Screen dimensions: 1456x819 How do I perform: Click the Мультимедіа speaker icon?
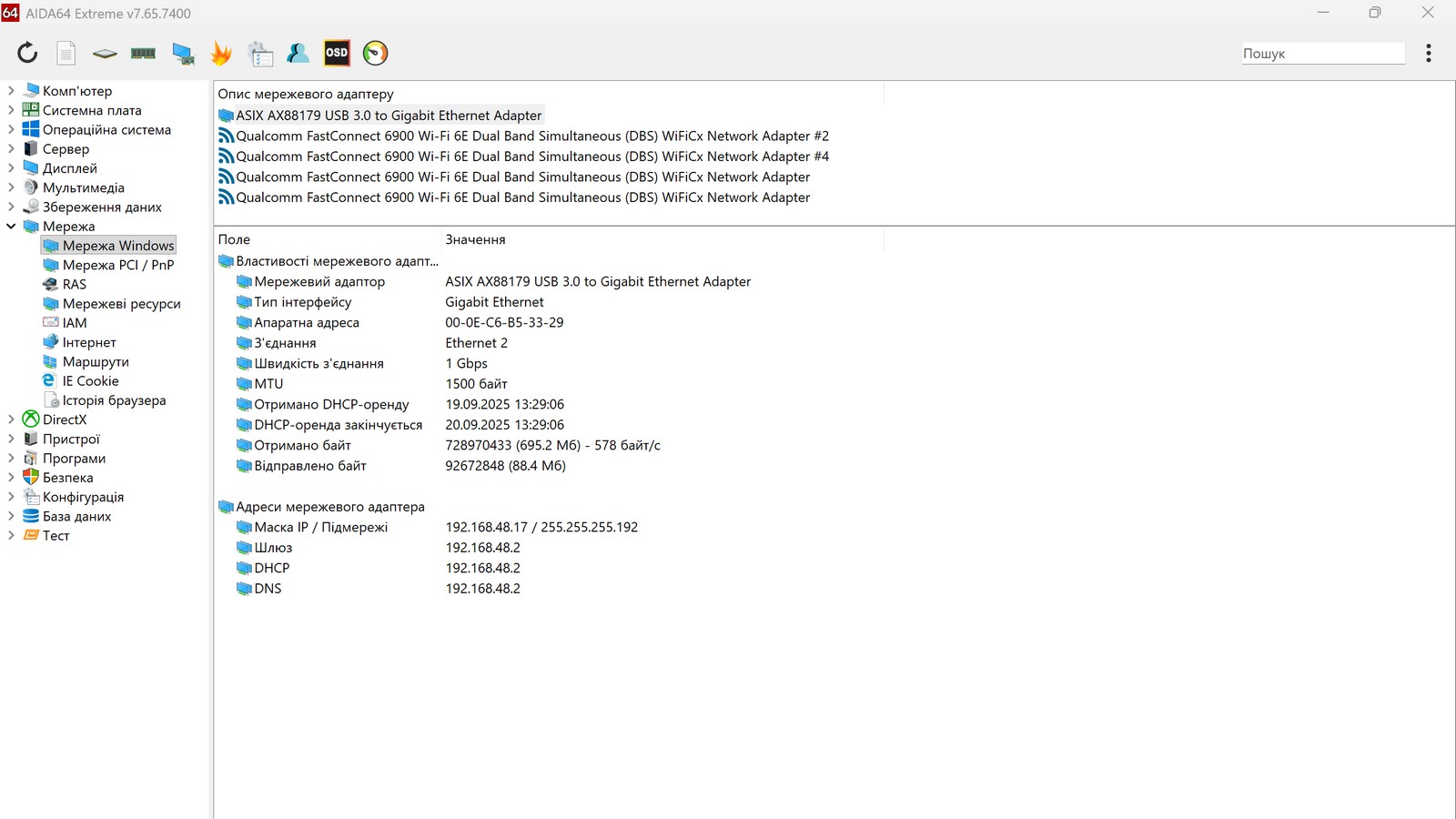click(x=31, y=187)
